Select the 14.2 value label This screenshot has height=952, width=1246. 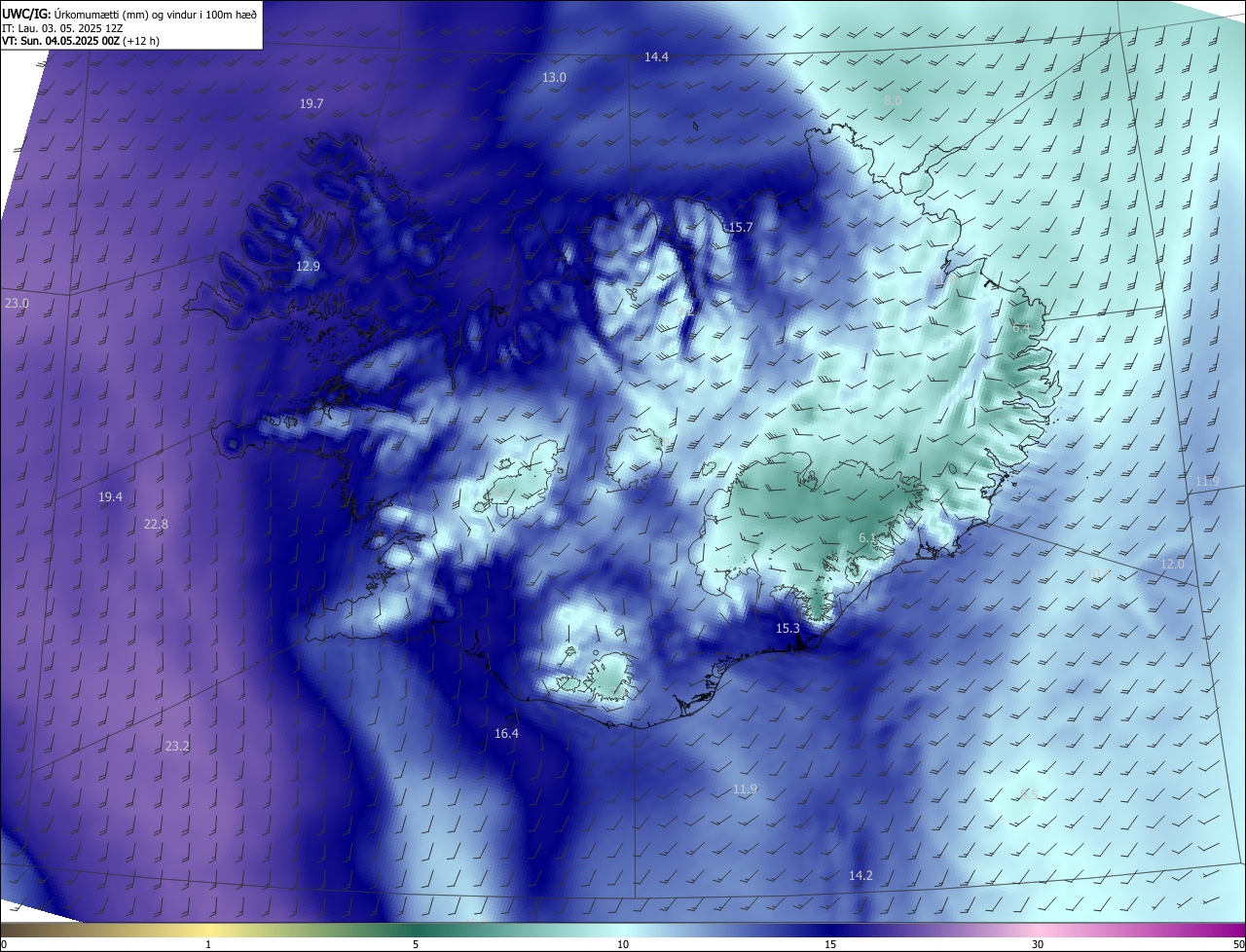click(x=861, y=876)
